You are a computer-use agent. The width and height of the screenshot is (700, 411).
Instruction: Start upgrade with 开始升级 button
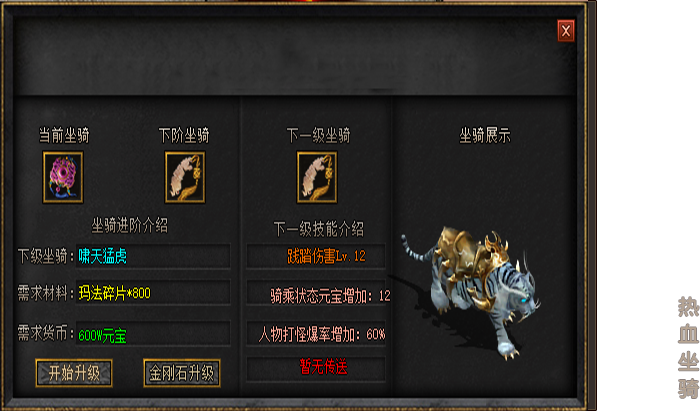pyautogui.click(x=74, y=373)
